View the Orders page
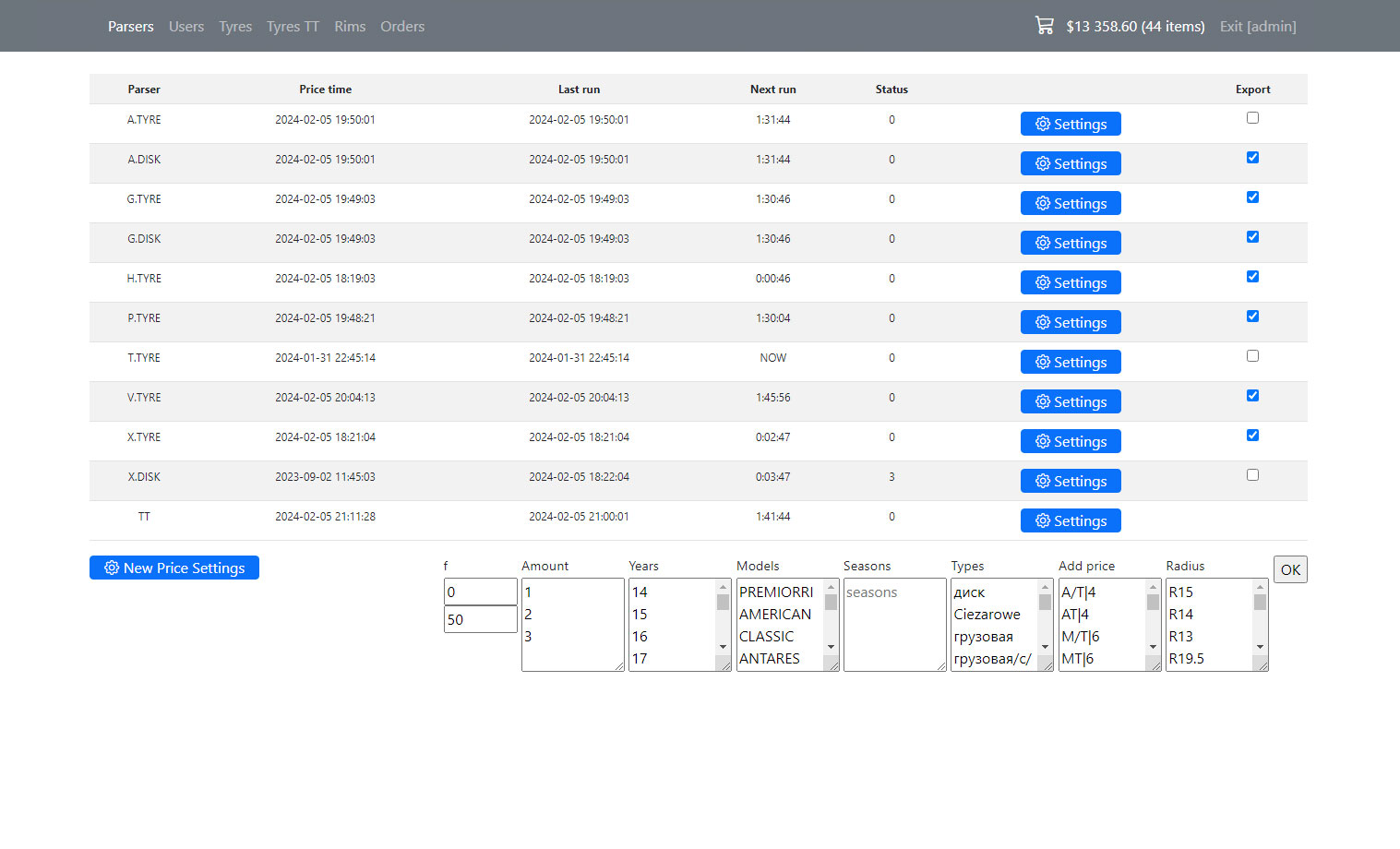1400x849 pixels. pos(402,26)
